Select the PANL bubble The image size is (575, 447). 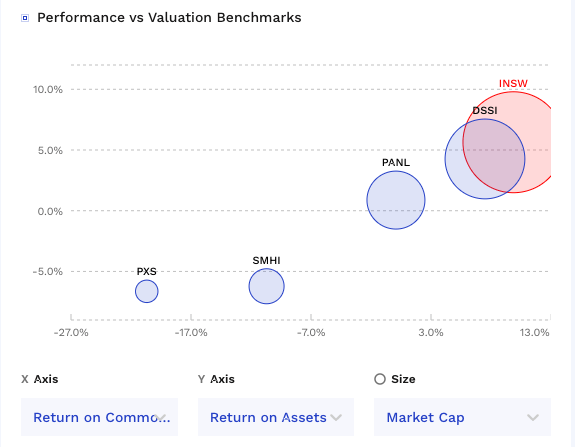point(396,200)
